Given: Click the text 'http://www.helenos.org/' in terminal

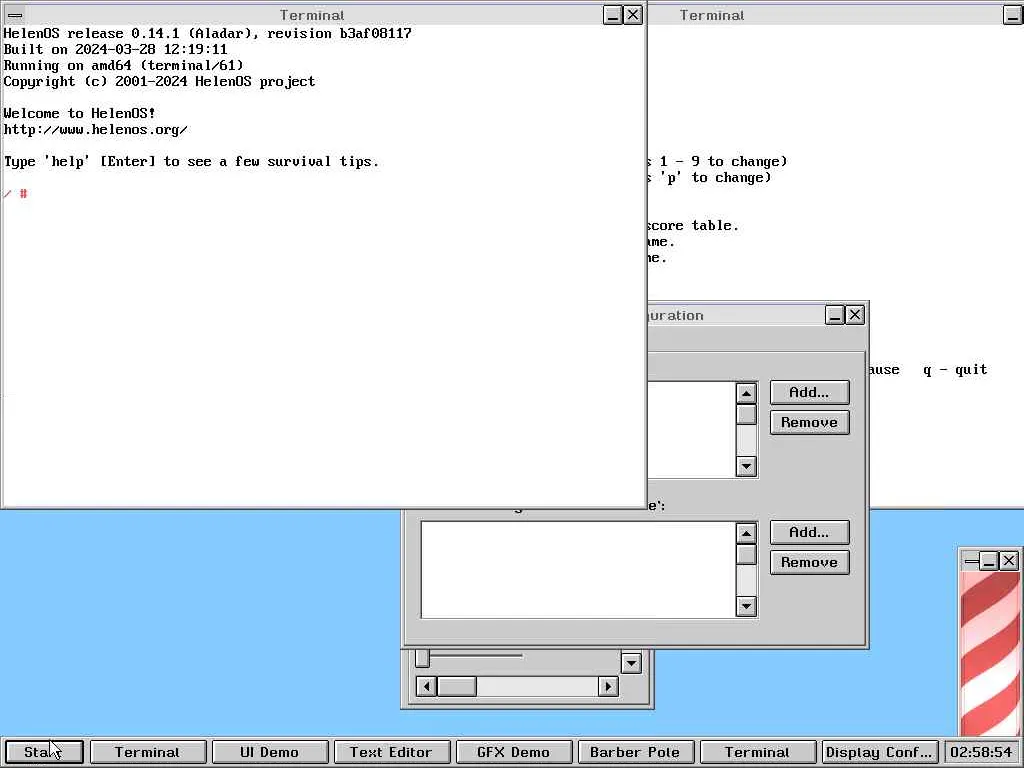Looking at the screenshot, I should [95, 129].
